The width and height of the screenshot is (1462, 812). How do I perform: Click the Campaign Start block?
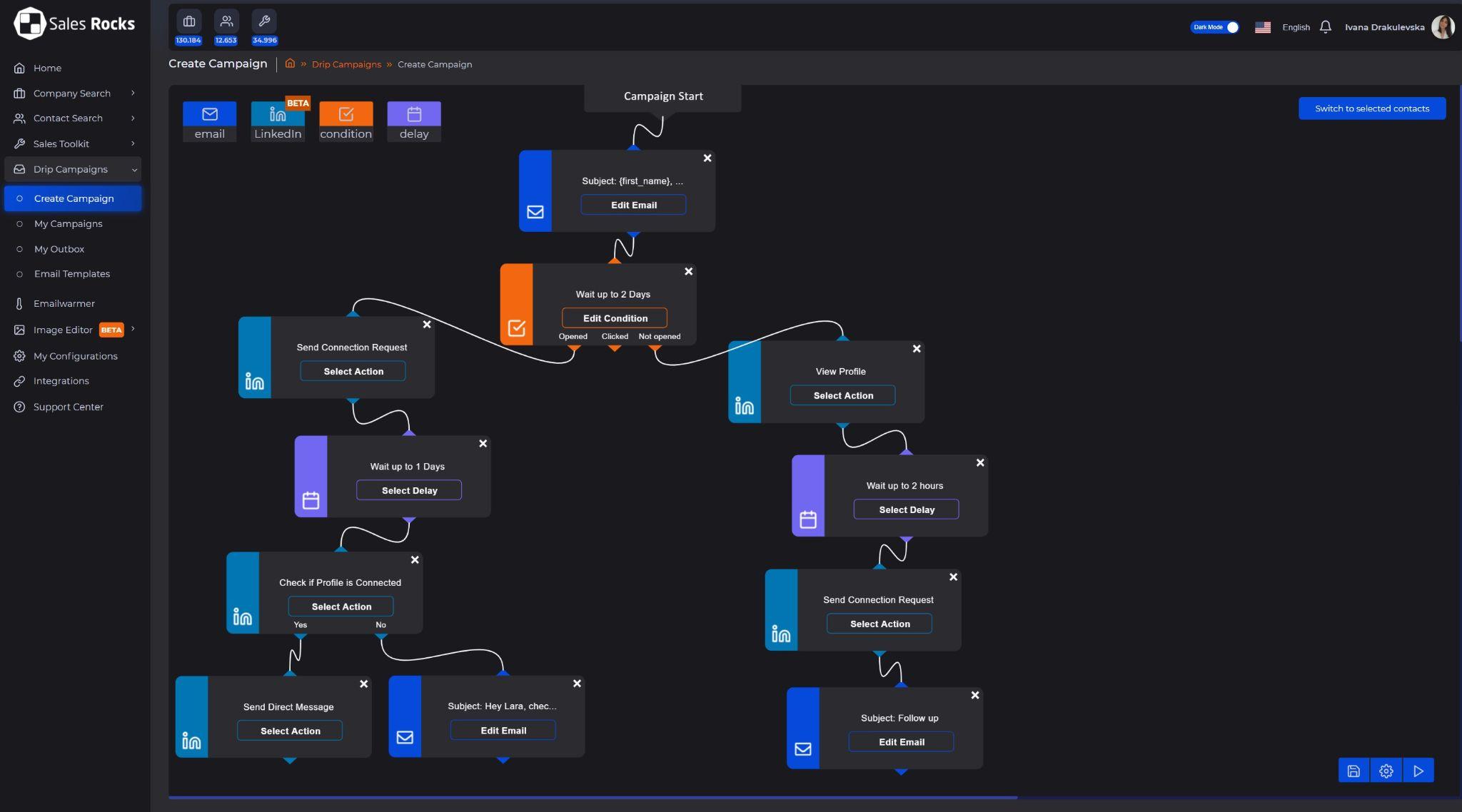(663, 97)
